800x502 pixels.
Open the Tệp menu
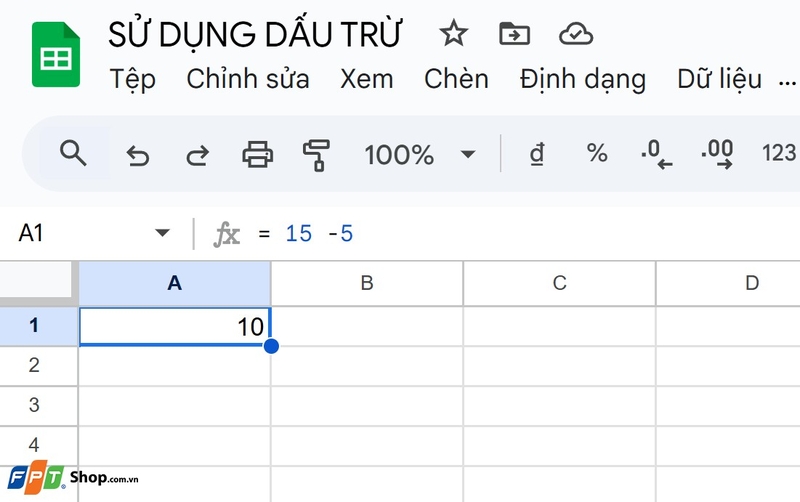[x=133, y=80]
